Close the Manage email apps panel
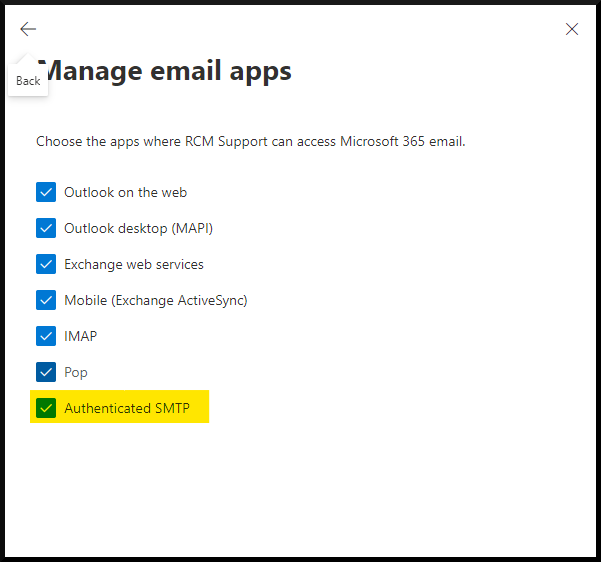The height and width of the screenshot is (562, 601). pyautogui.click(x=572, y=29)
